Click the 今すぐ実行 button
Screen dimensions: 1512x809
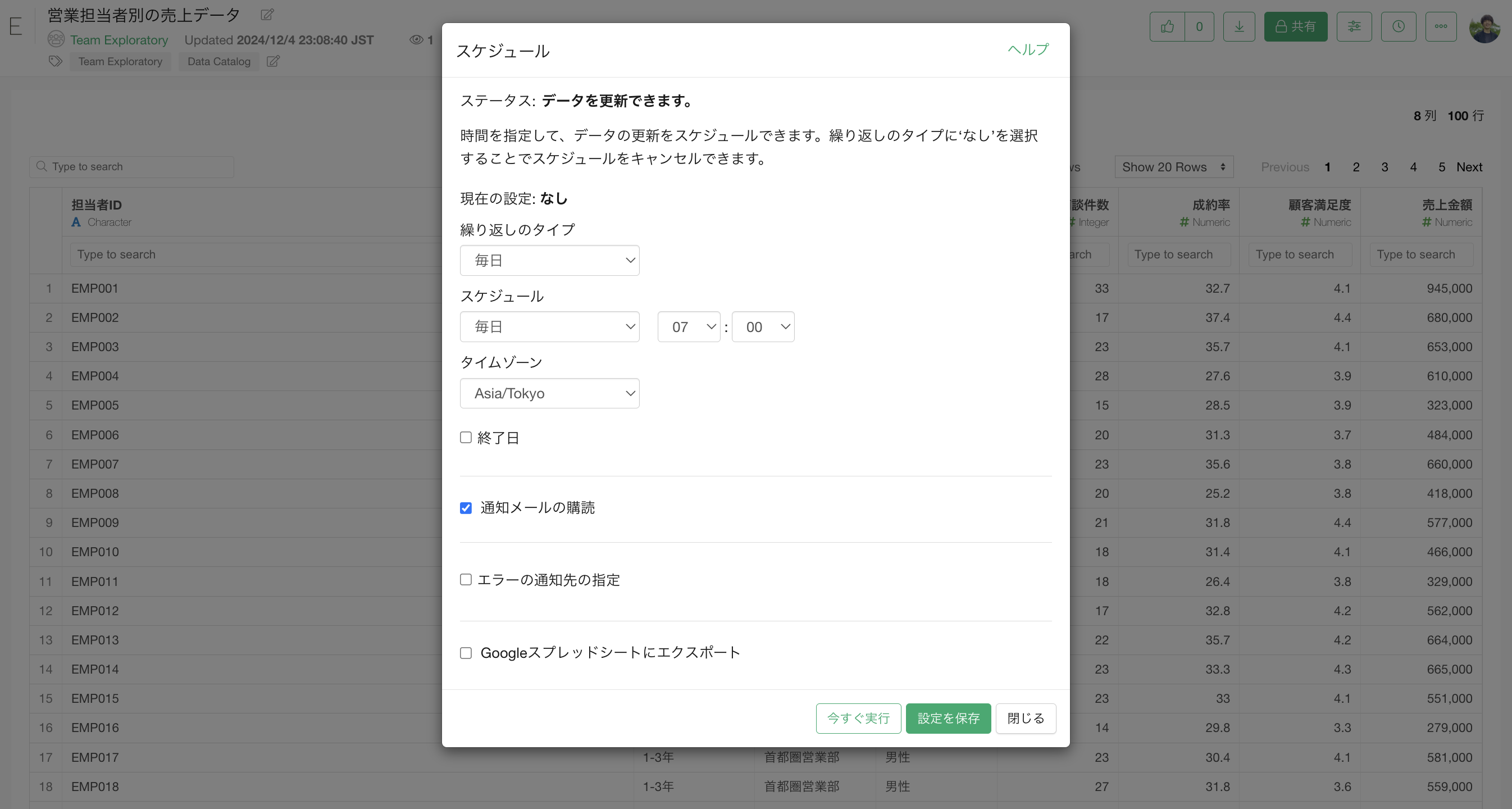point(858,718)
